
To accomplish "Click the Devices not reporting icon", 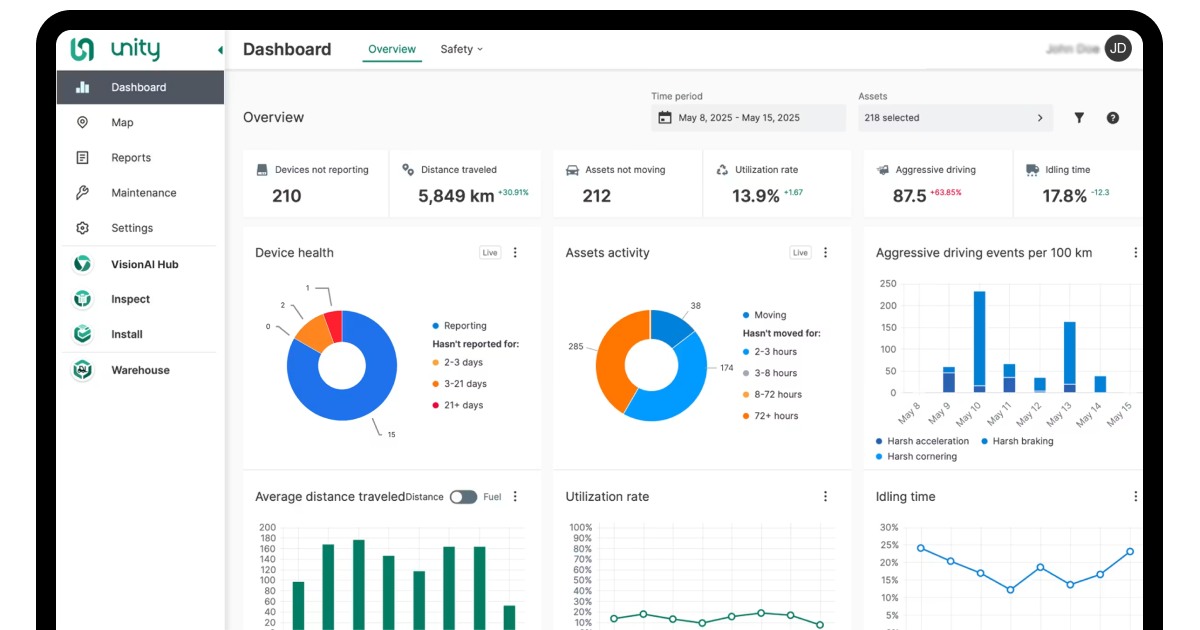I will coord(262,170).
